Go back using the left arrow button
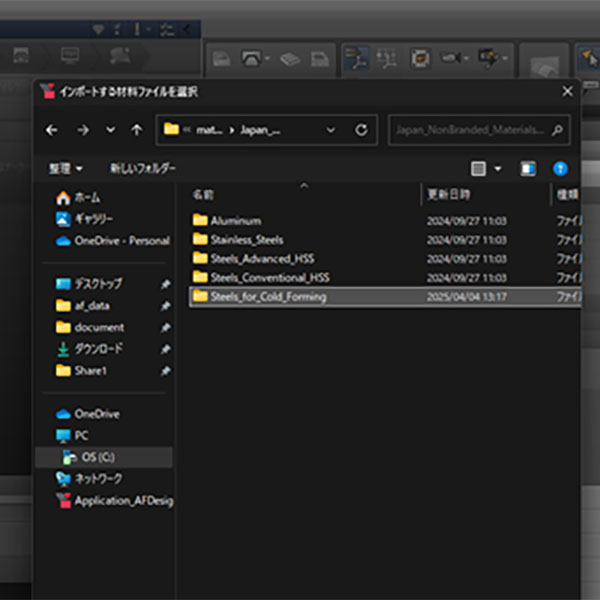600x600 pixels. point(52,130)
